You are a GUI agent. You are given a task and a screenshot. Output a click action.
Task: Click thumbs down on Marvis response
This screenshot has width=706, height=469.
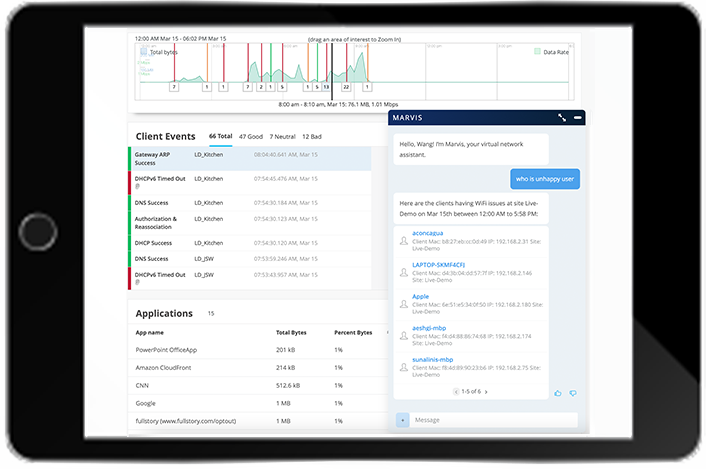(573, 393)
